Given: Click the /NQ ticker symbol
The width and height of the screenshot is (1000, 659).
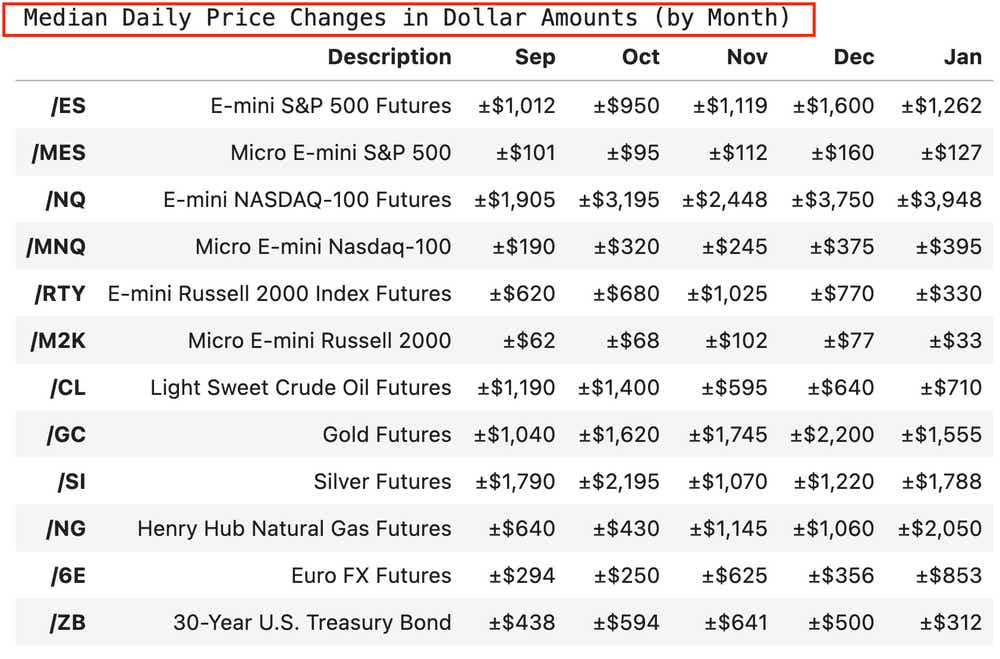Looking at the screenshot, I should 65,200.
